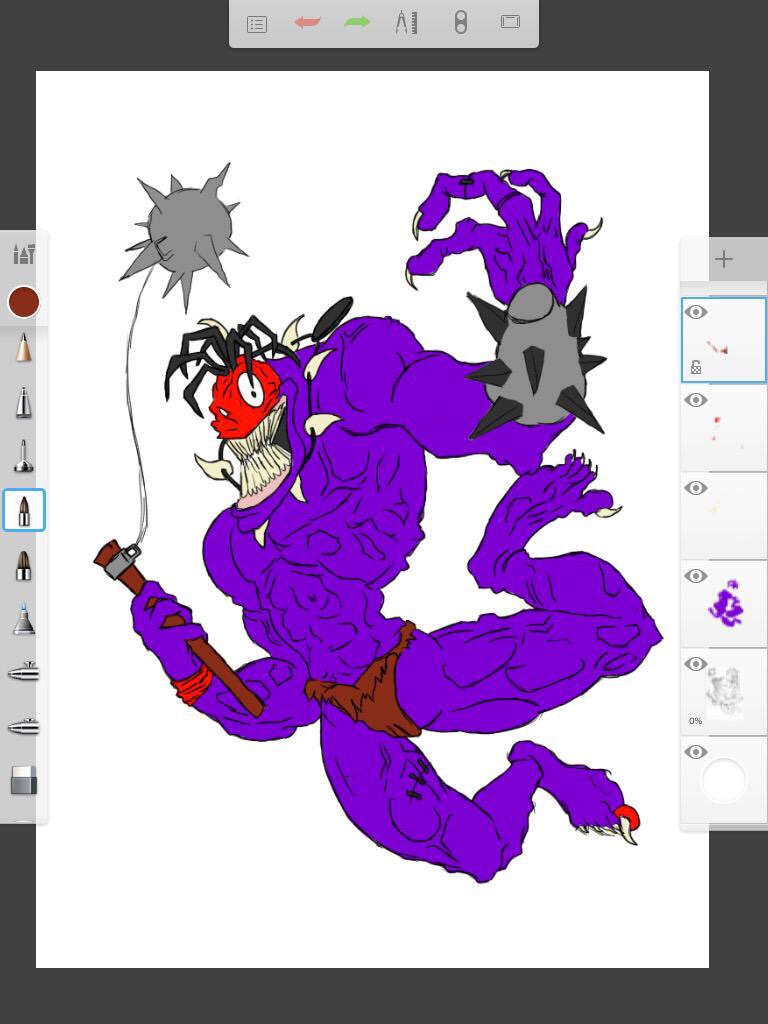Select the upper airbrush tool
Viewport: 768px width, 1024px height.
[24, 672]
